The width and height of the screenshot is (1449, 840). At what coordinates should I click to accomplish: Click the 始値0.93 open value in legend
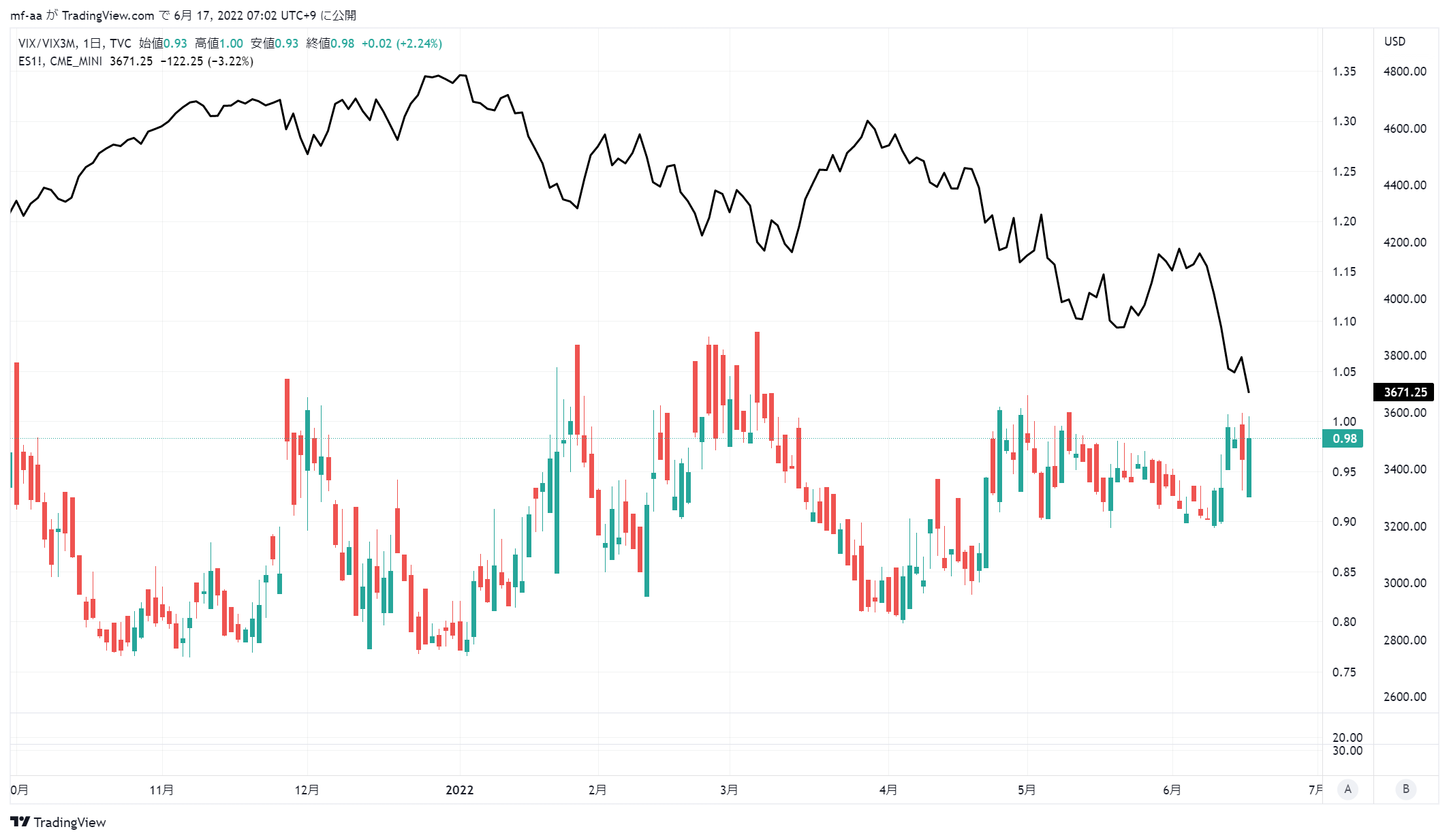(x=163, y=44)
